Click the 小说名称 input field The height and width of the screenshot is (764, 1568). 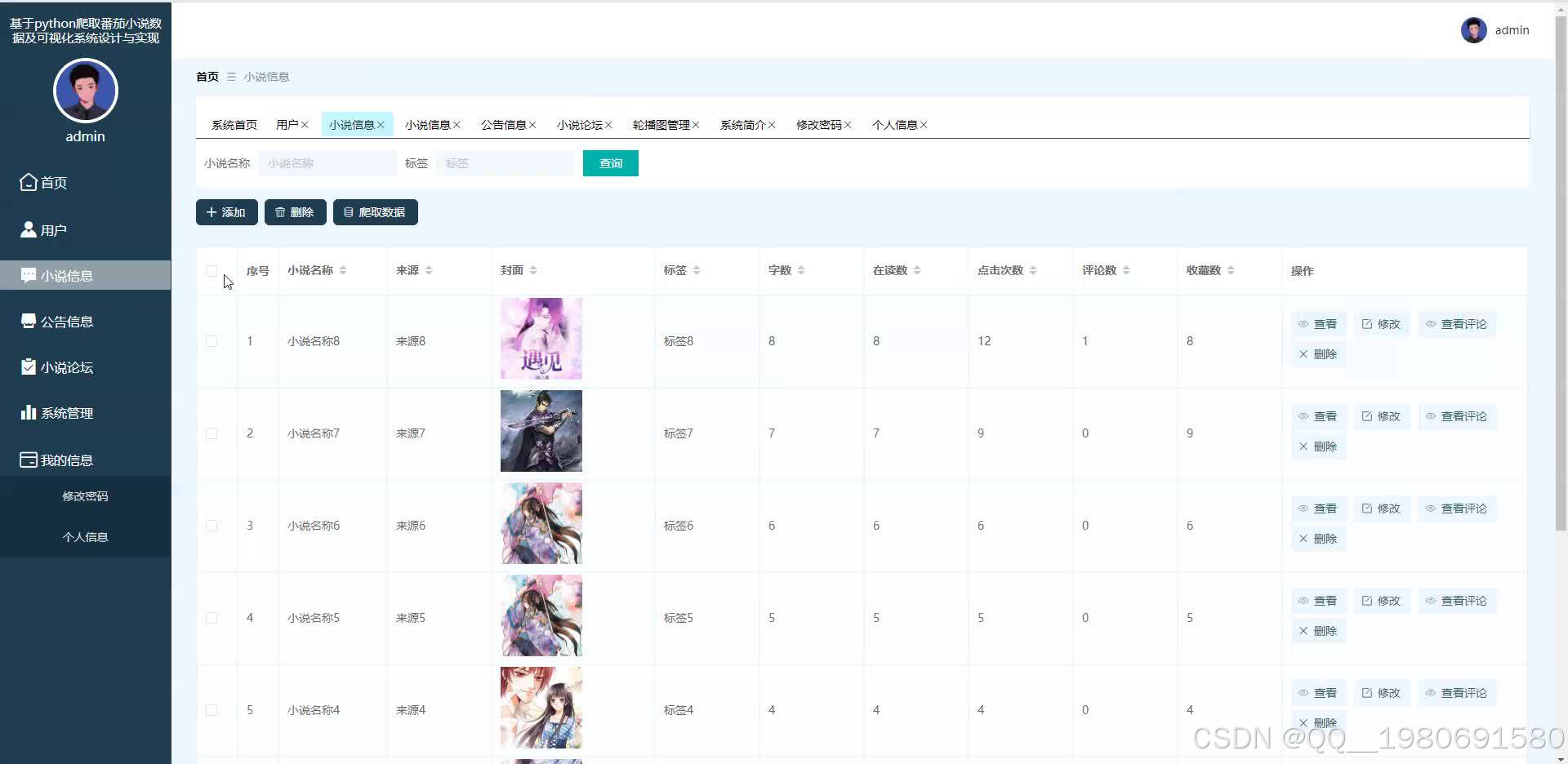(327, 163)
